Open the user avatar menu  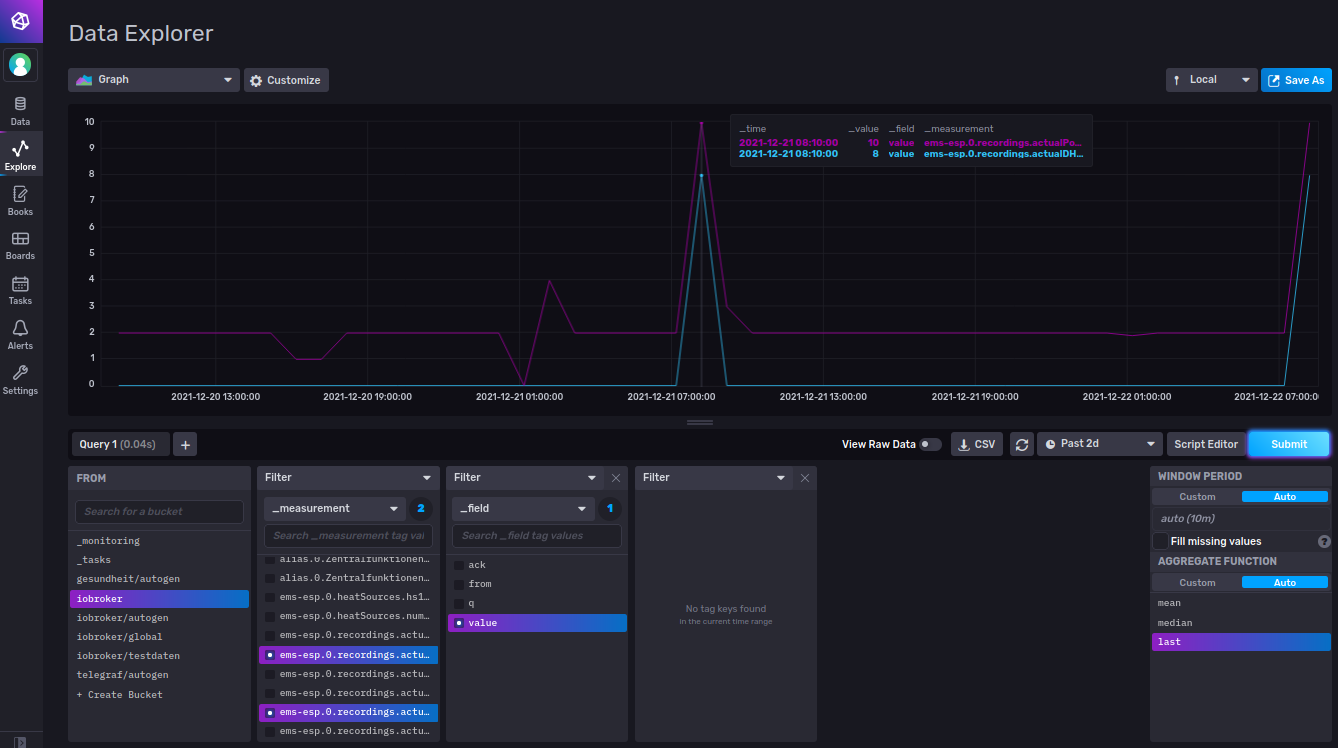pos(20,65)
